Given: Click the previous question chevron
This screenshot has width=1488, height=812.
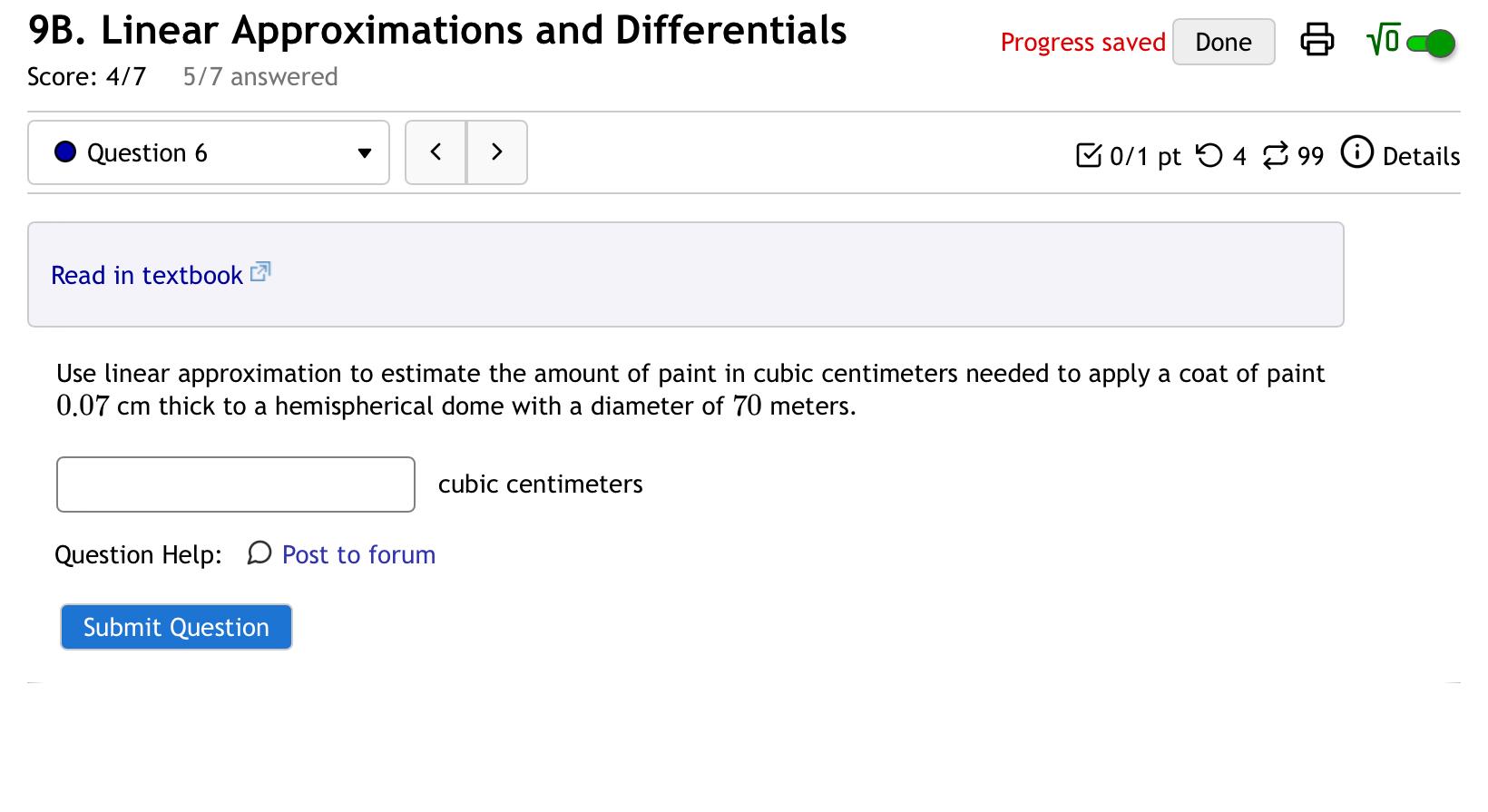Looking at the screenshot, I should click(x=436, y=152).
